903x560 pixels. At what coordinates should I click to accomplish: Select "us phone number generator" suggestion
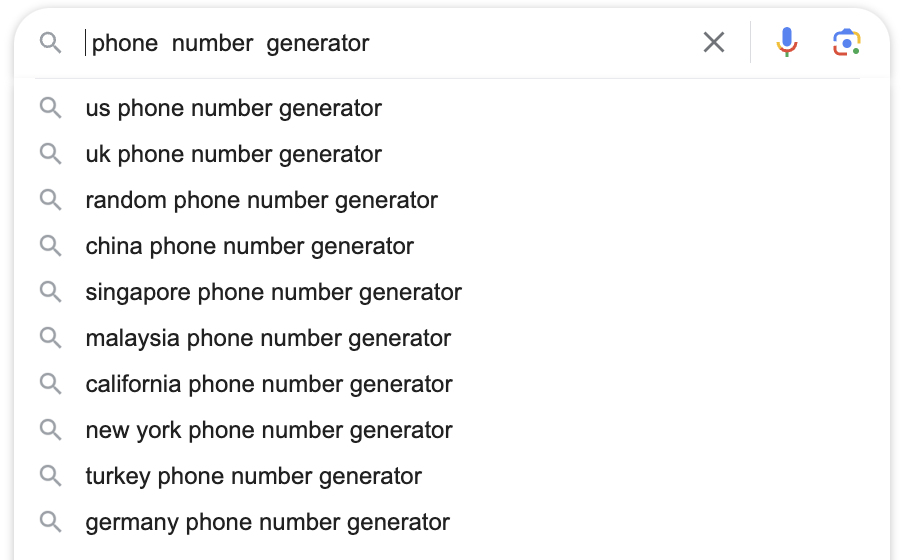tap(233, 108)
